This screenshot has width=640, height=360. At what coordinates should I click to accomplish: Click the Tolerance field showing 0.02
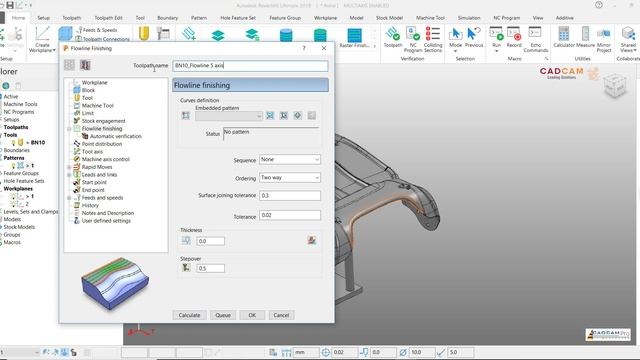coord(290,215)
